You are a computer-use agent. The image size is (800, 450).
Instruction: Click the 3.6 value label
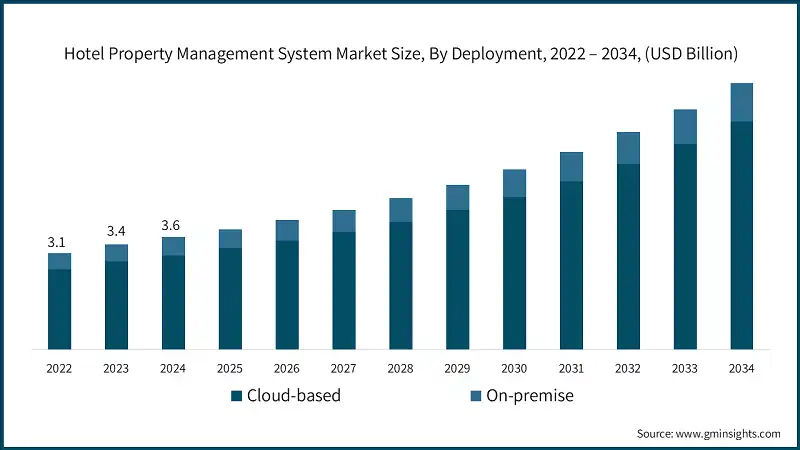point(170,225)
